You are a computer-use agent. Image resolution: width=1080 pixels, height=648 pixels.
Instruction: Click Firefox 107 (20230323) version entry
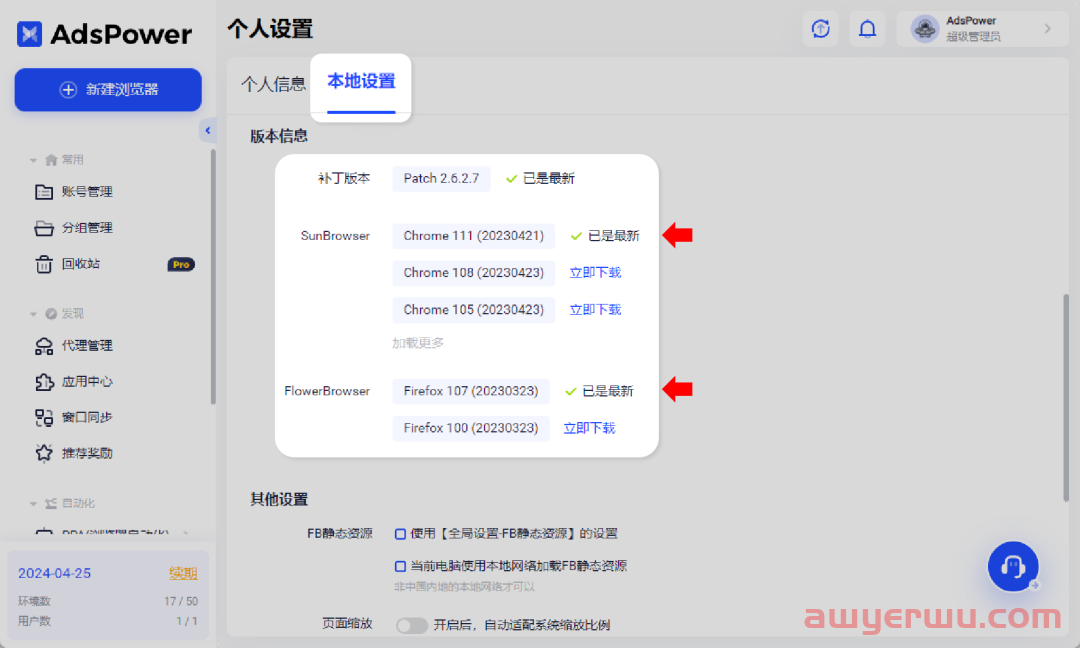(x=471, y=391)
